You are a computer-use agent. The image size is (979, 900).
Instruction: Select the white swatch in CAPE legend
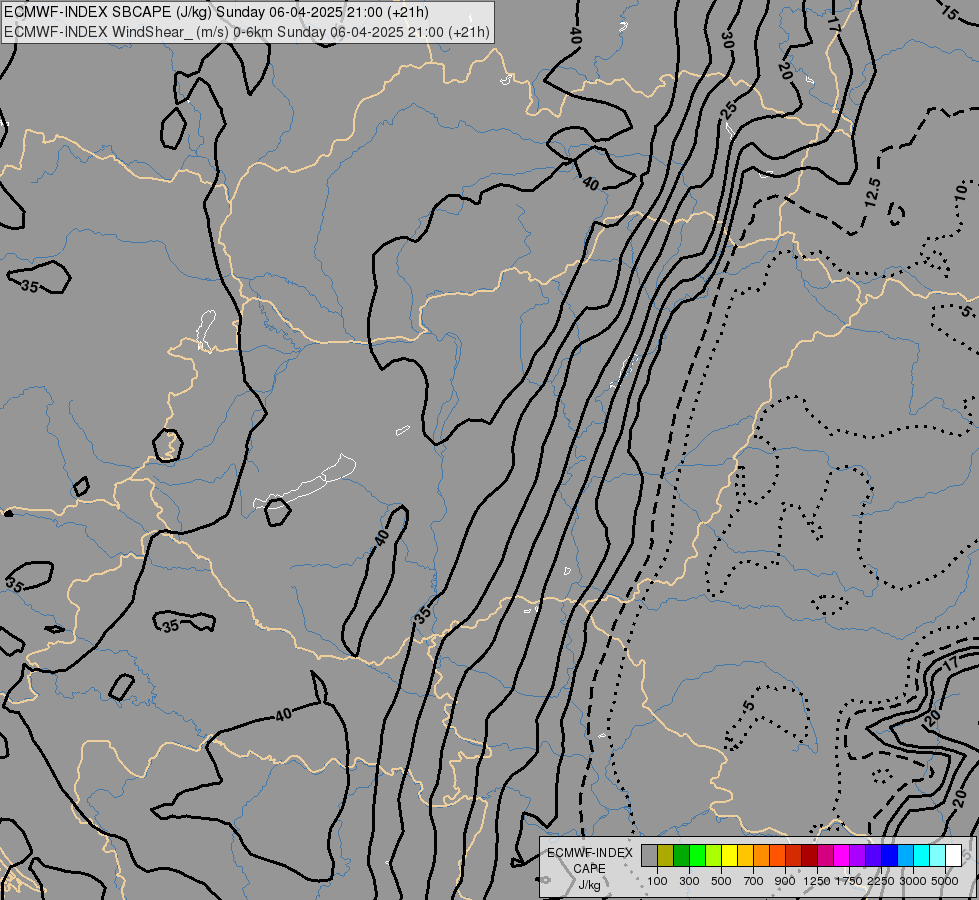pos(953,855)
